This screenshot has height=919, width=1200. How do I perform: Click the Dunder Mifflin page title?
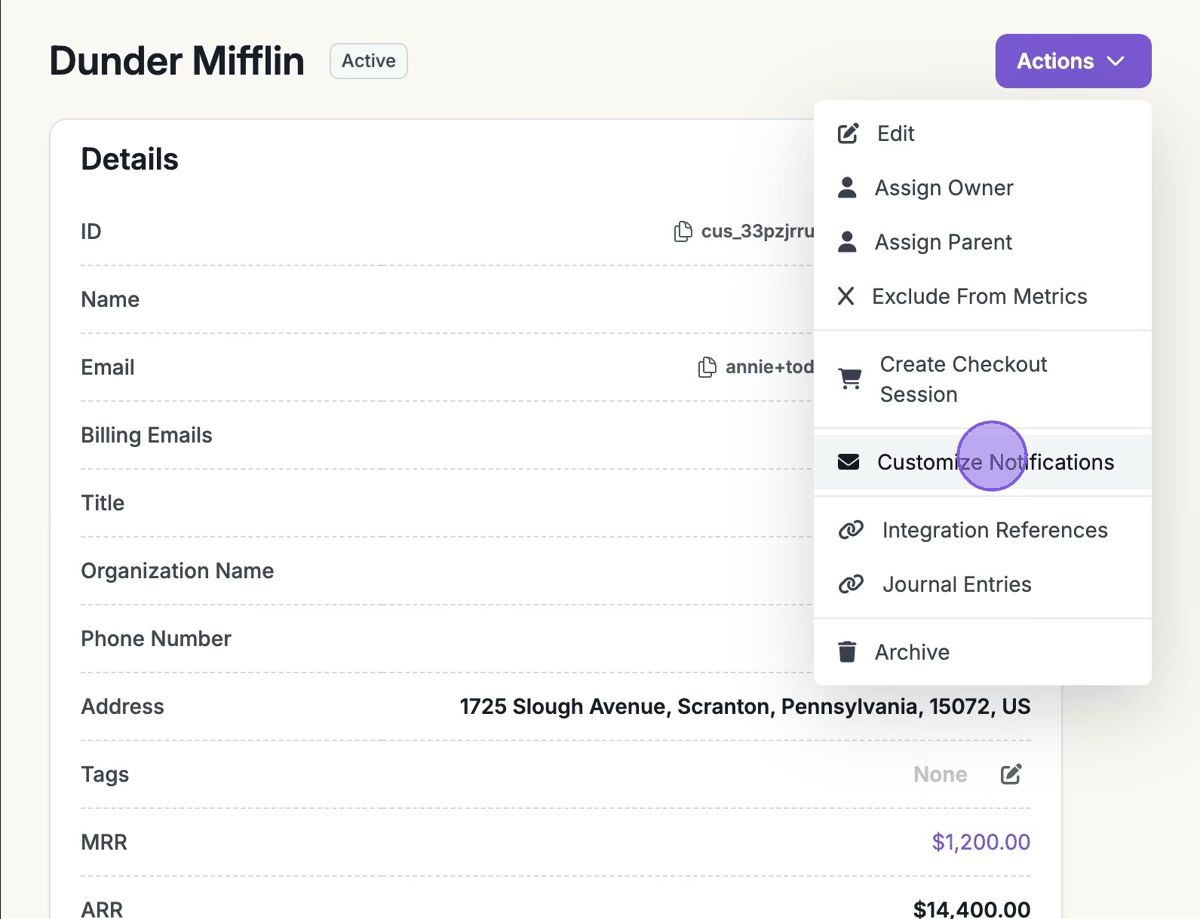click(x=177, y=61)
